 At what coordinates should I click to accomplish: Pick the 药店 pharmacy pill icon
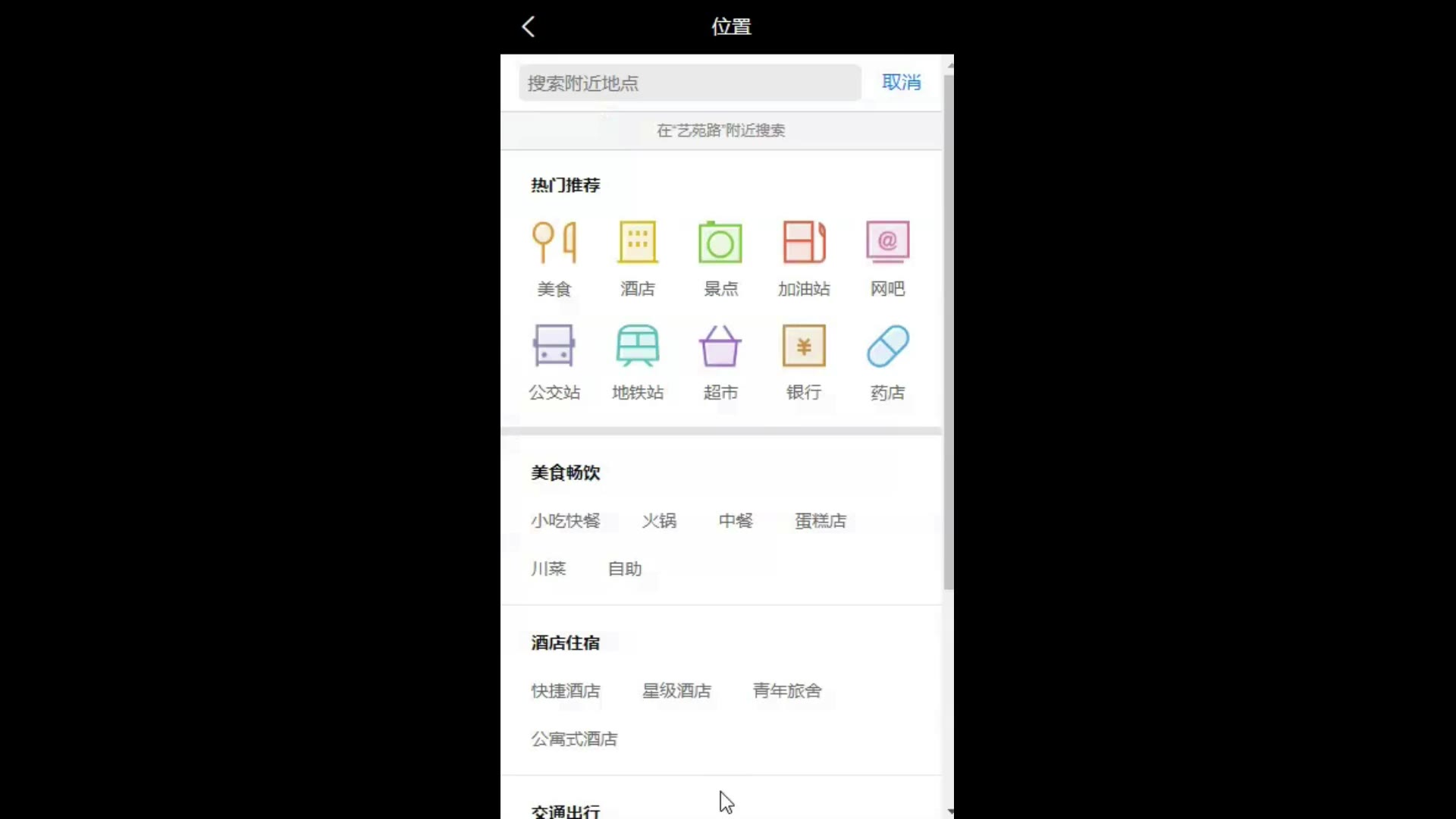[x=887, y=347]
